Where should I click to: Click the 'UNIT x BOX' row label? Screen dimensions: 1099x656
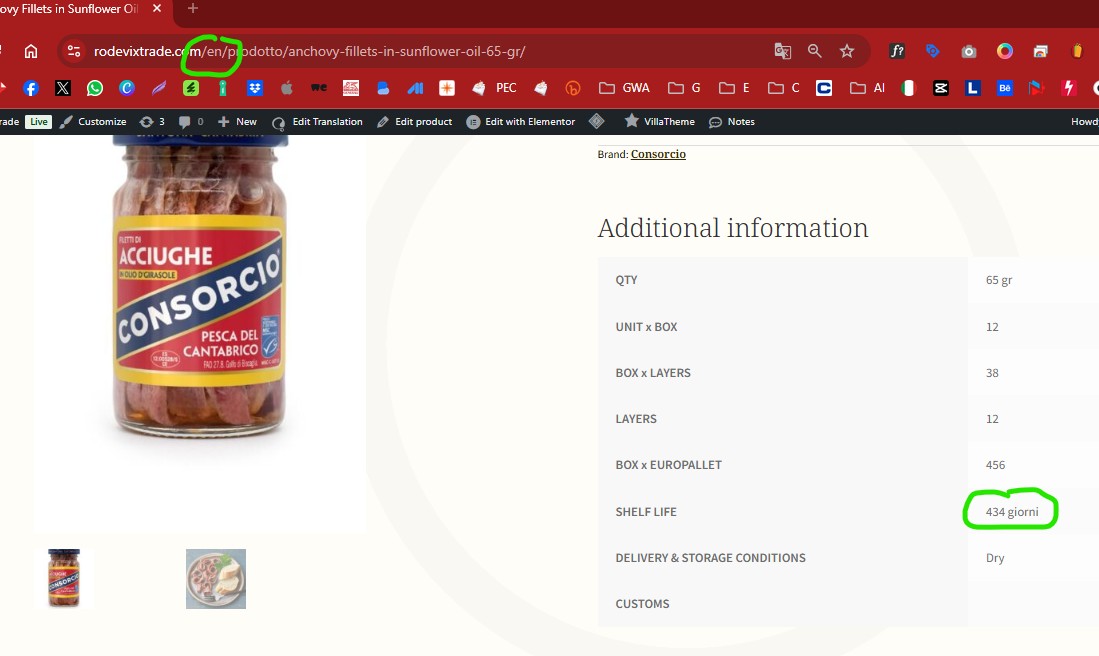click(646, 327)
